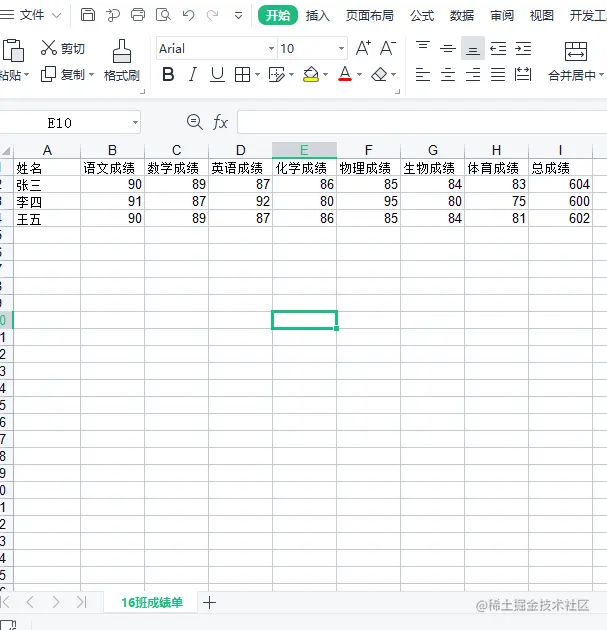Click the zoom magnifier beside fx
Image resolution: width=607 pixels, height=630 pixels.
[195, 122]
